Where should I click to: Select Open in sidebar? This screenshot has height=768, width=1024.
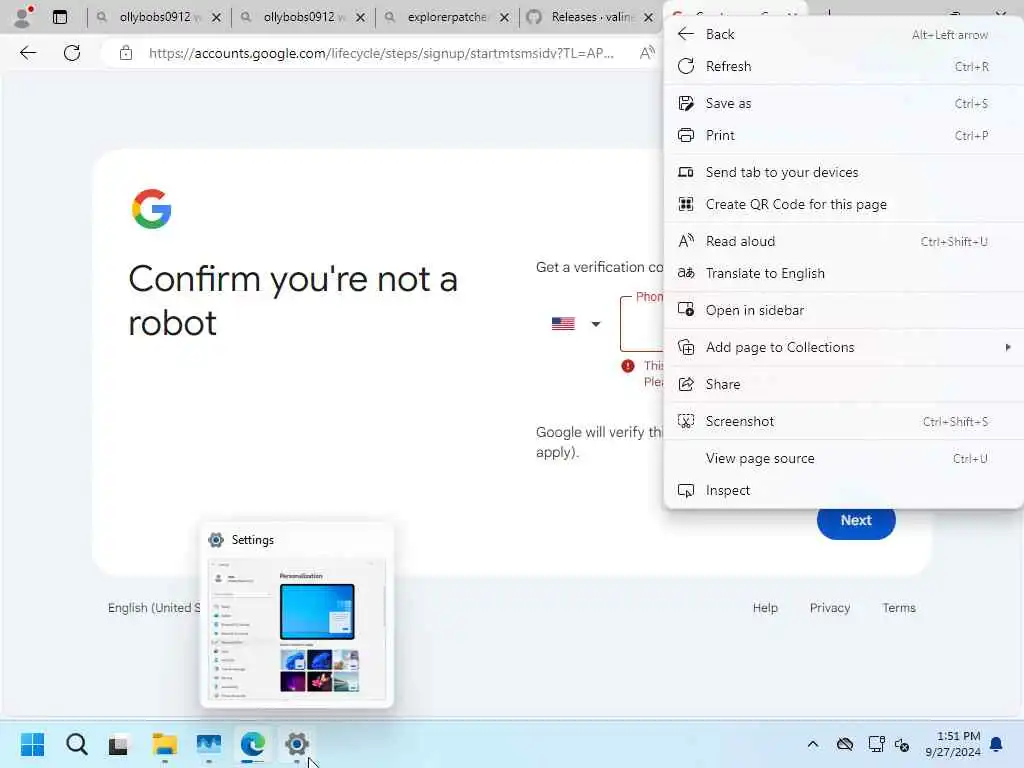pos(843,310)
